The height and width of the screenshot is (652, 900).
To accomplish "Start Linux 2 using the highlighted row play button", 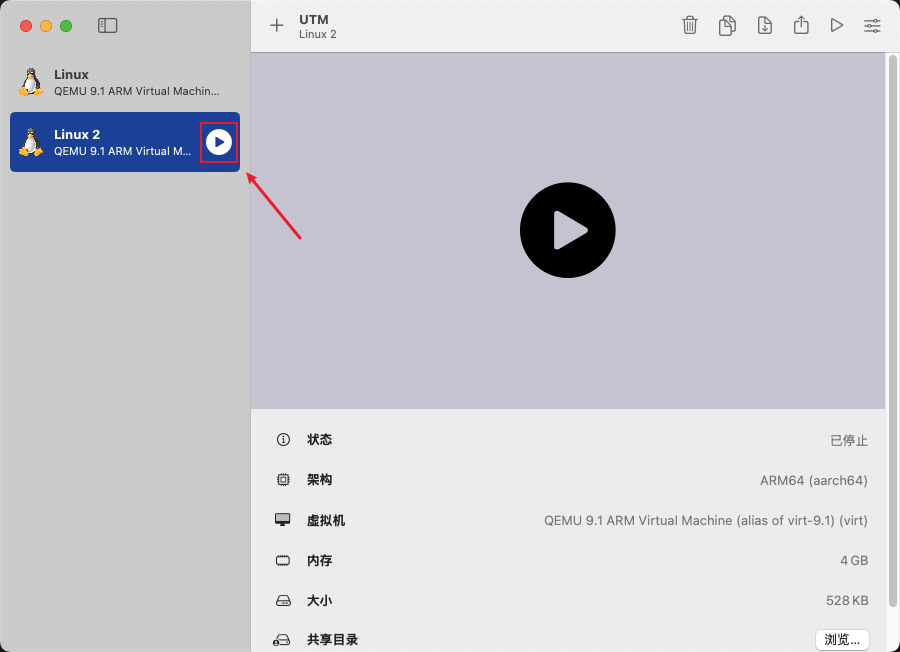I will click(219, 142).
